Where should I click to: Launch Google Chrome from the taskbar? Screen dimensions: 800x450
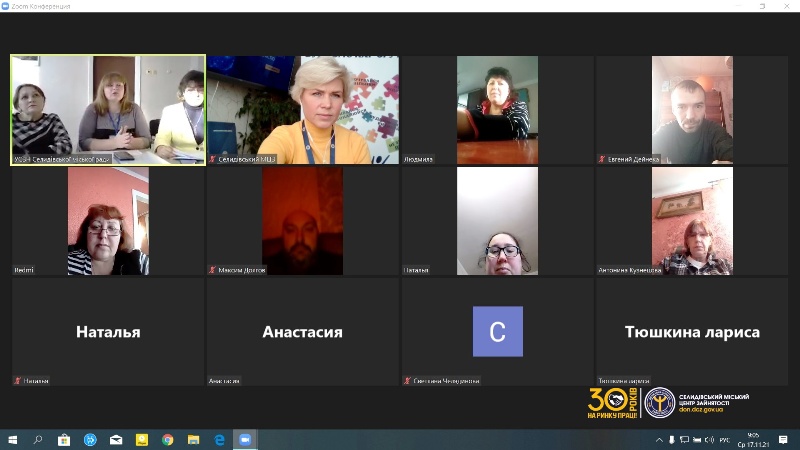point(168,440)
